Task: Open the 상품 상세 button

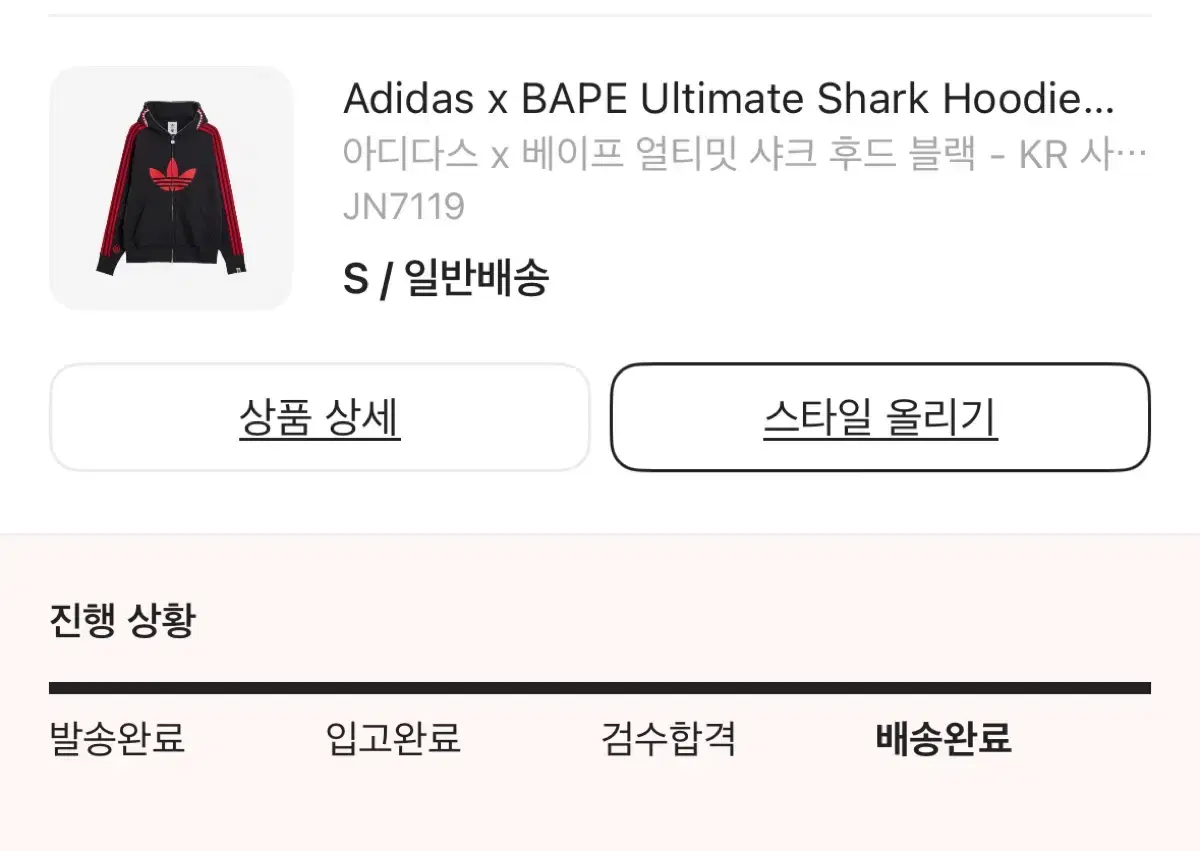Action: click(319, 417)
